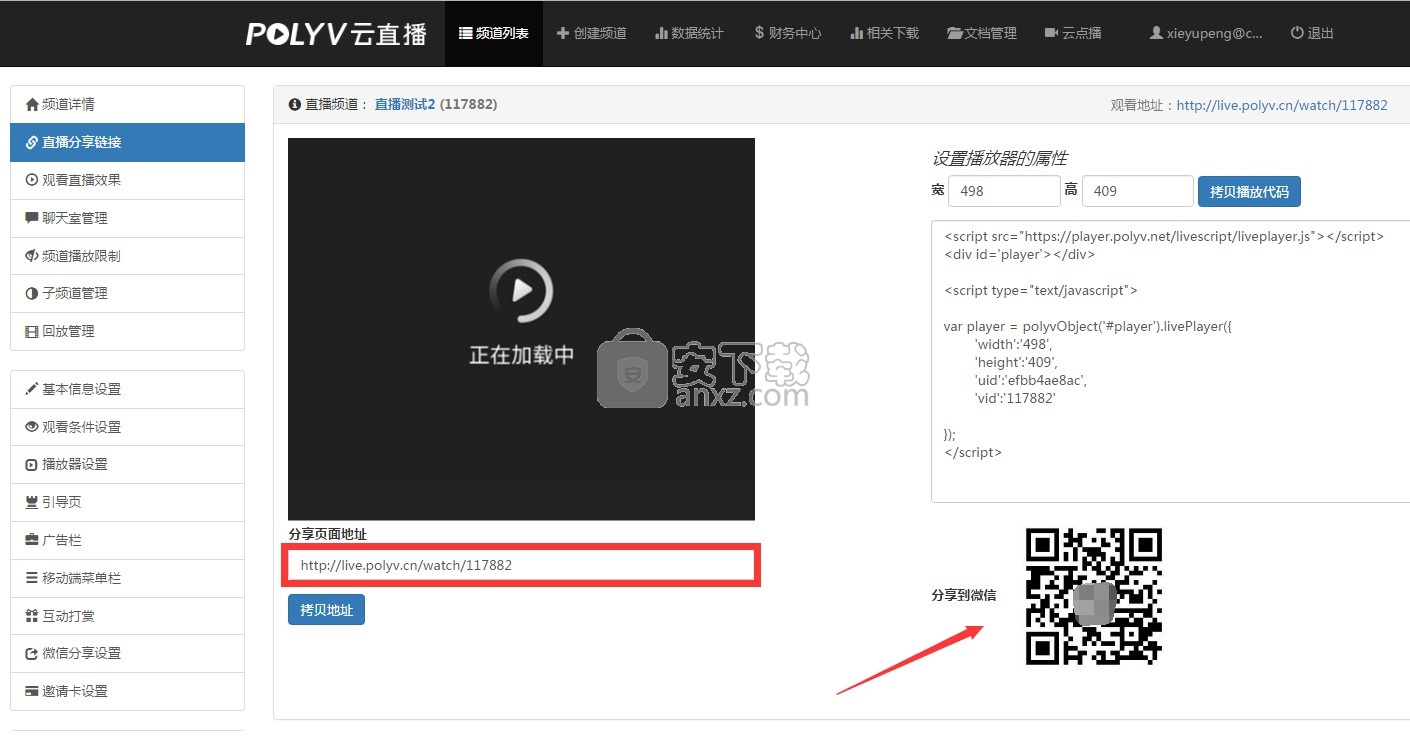The image size is (1410, 739).
Task: Open 聊天室管理 in the sidebar
Action: click(127, 218)
